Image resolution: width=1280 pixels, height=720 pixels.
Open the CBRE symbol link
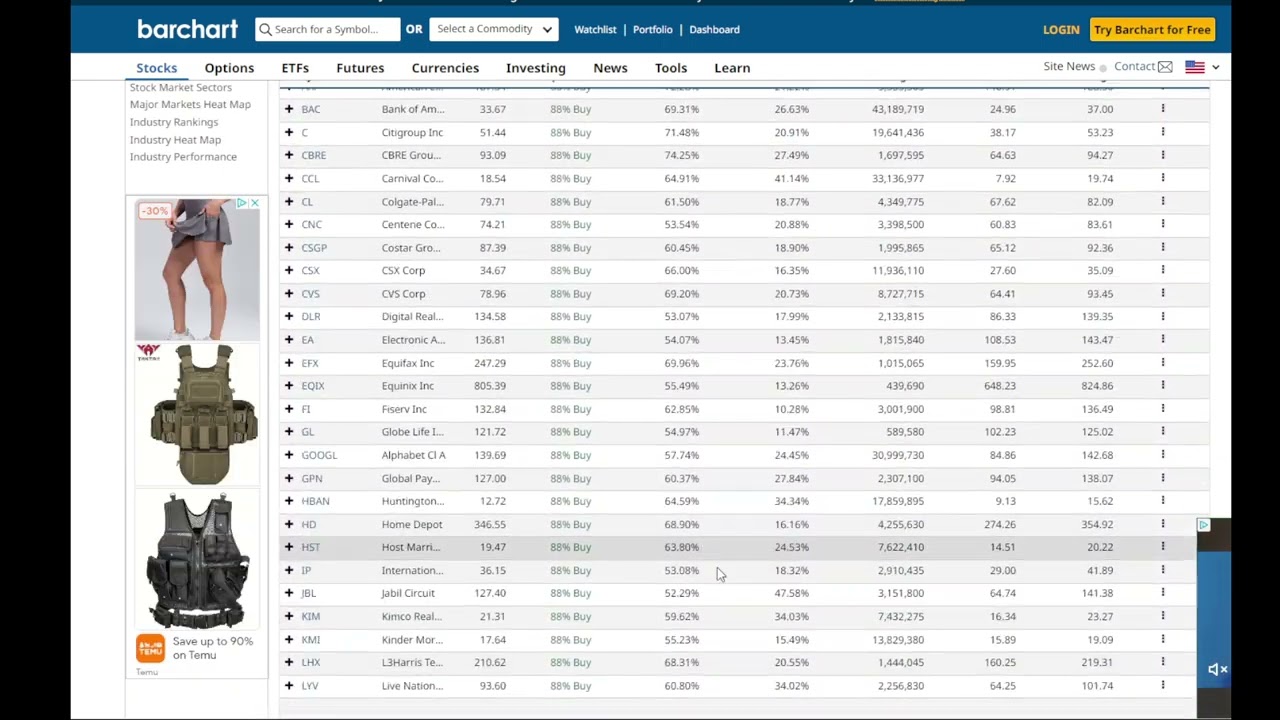coord(314,155)
